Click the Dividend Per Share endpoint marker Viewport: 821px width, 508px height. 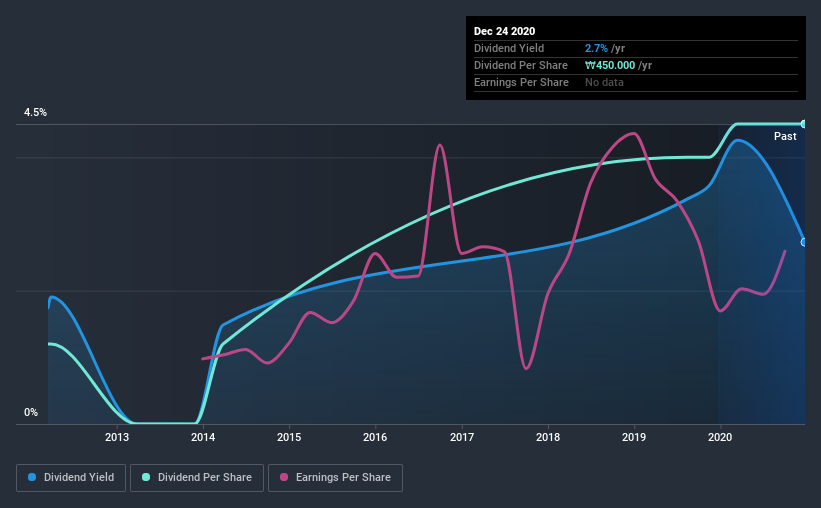804,124
